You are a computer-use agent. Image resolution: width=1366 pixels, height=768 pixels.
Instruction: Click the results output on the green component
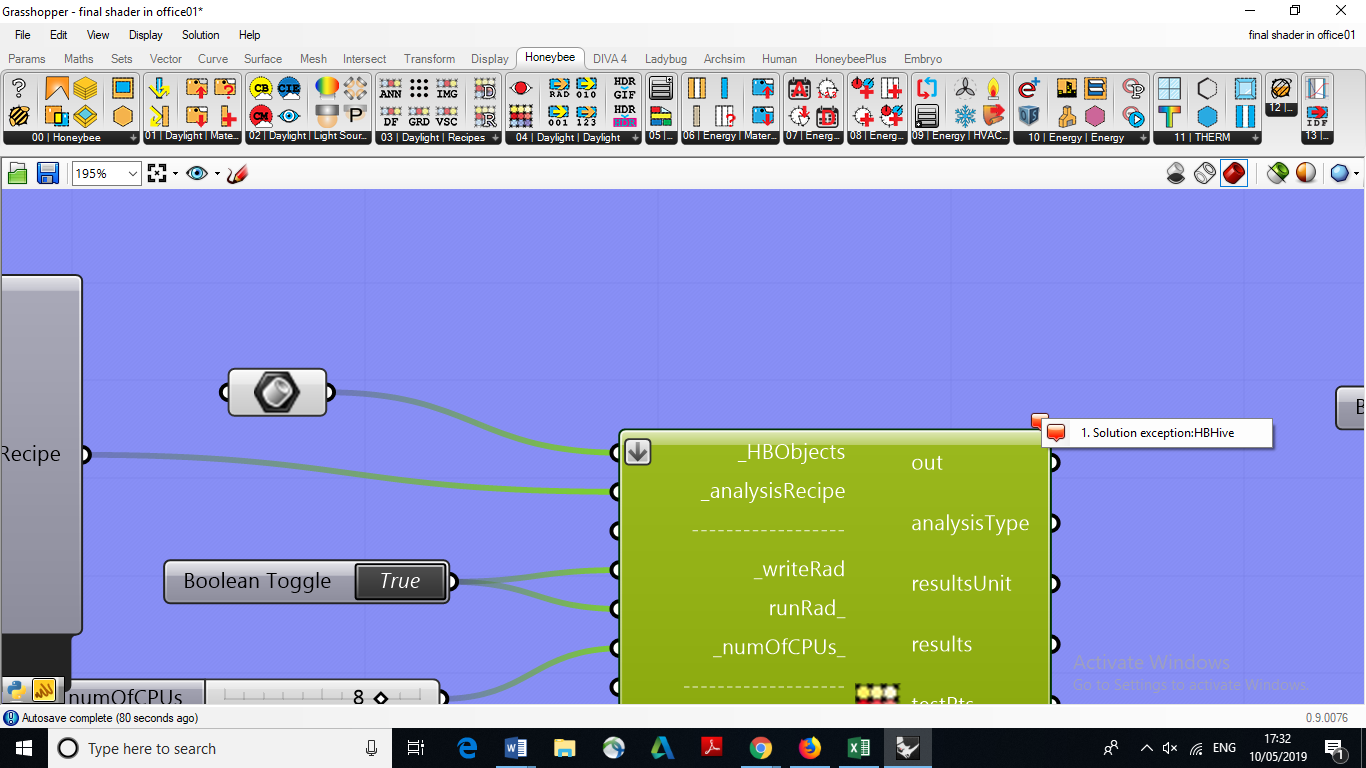[x=942, y=644]
